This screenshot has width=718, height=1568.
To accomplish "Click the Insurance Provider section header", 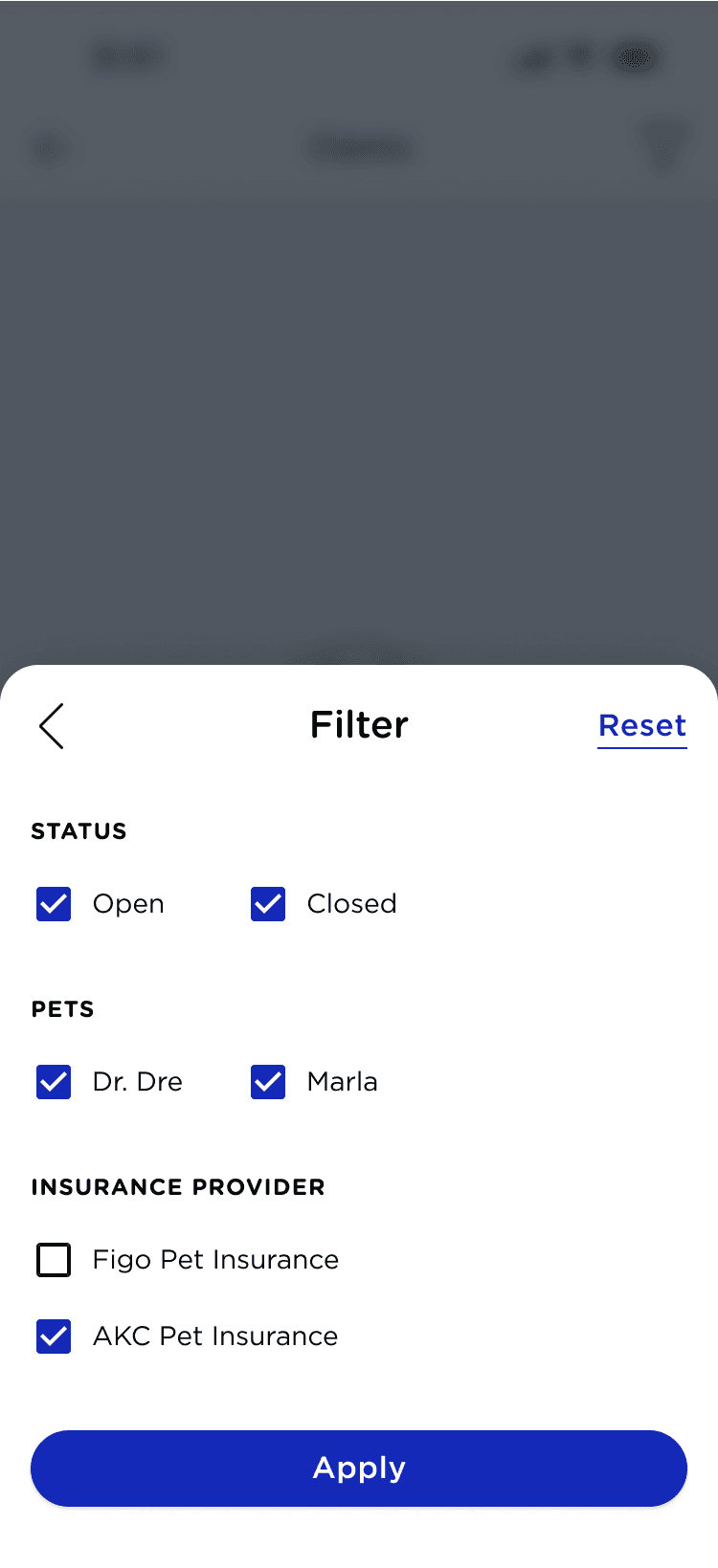I will coord(178,1187).
